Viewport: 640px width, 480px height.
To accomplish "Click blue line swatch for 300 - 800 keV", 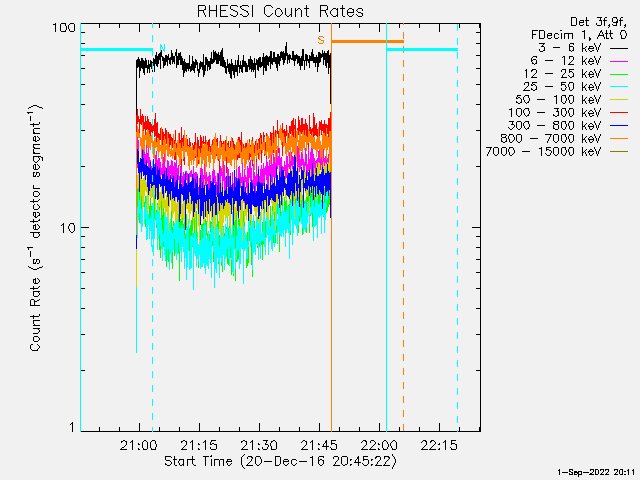I will [x=619, y=126].
